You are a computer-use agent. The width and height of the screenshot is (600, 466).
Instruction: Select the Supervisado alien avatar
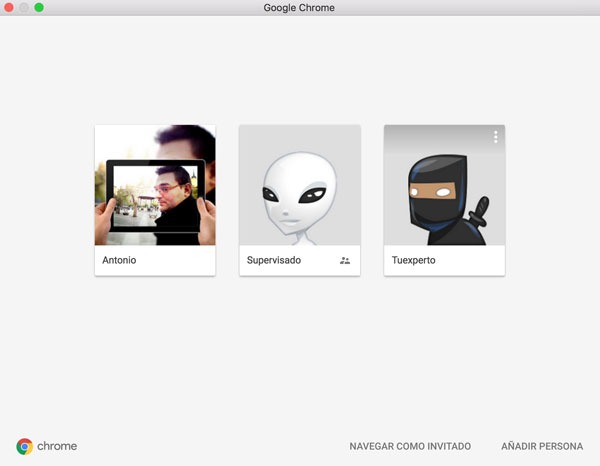300,185
